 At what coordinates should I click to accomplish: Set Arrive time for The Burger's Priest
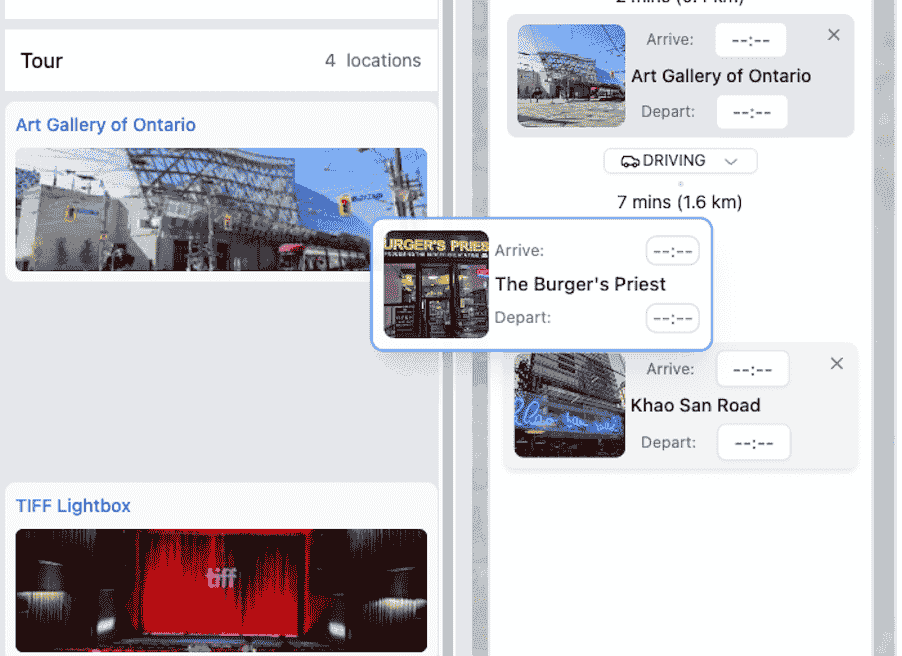[672, 251]
